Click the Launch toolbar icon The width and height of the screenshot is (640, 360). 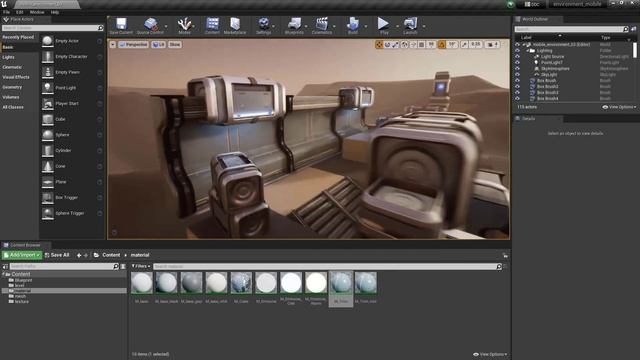click(x=410, y=24)
